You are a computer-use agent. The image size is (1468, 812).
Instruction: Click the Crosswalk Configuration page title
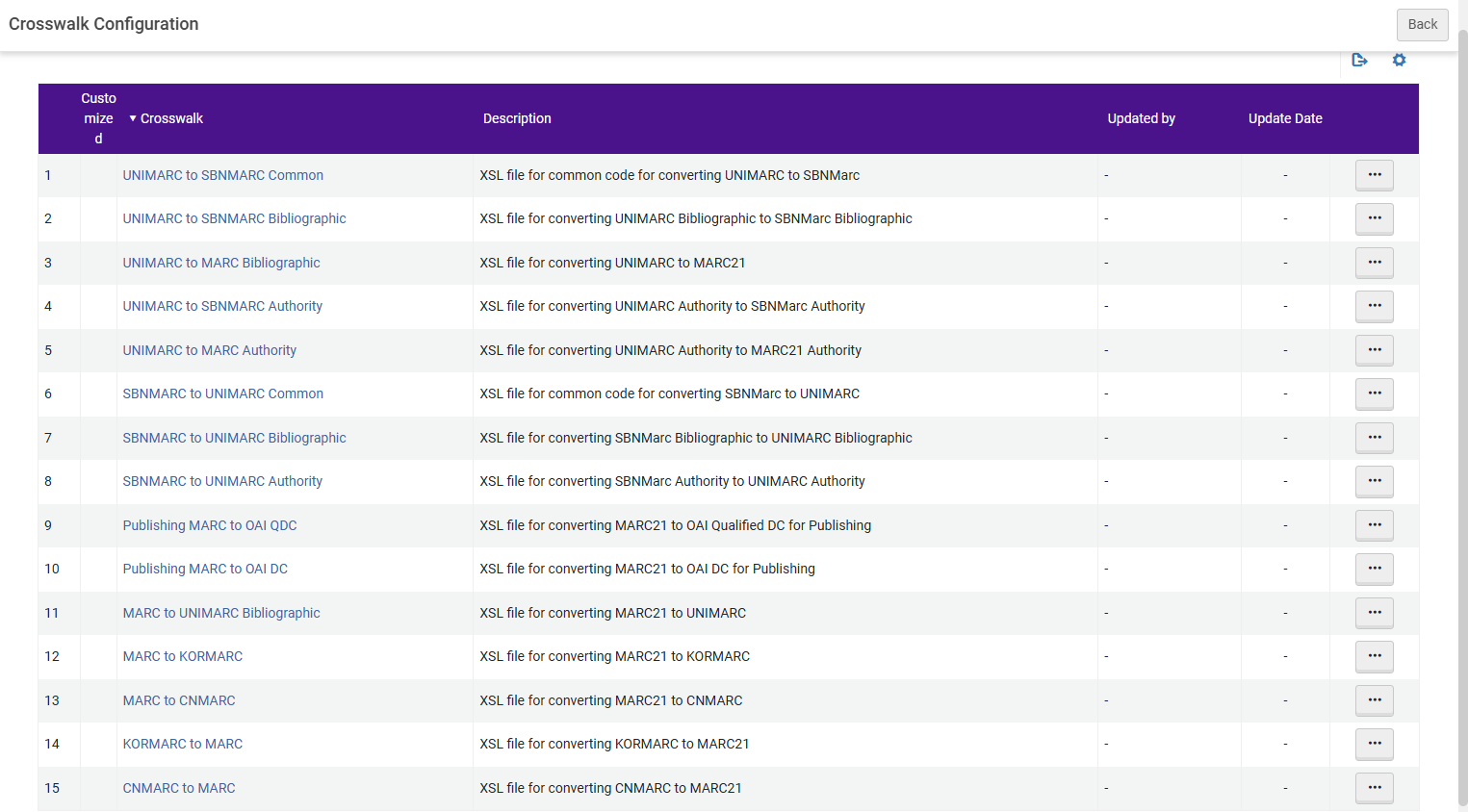104,24
